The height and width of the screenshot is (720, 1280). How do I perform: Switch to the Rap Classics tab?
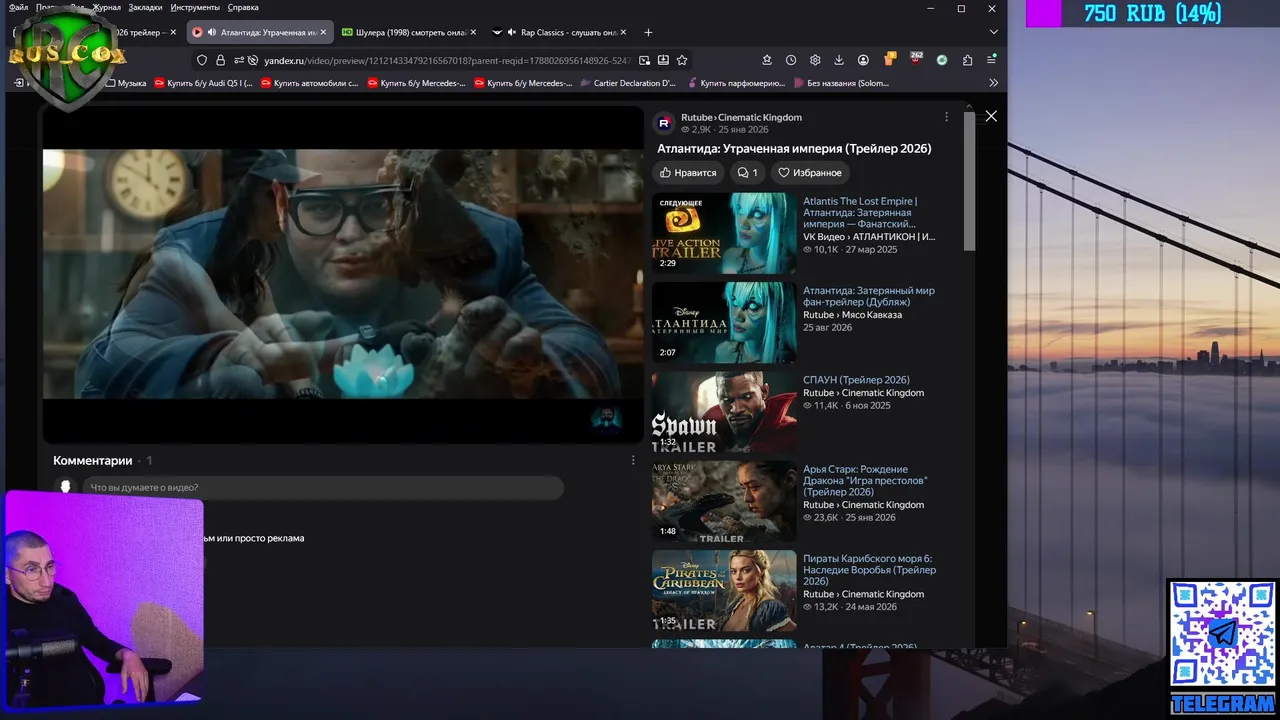(x=558, y=32)
